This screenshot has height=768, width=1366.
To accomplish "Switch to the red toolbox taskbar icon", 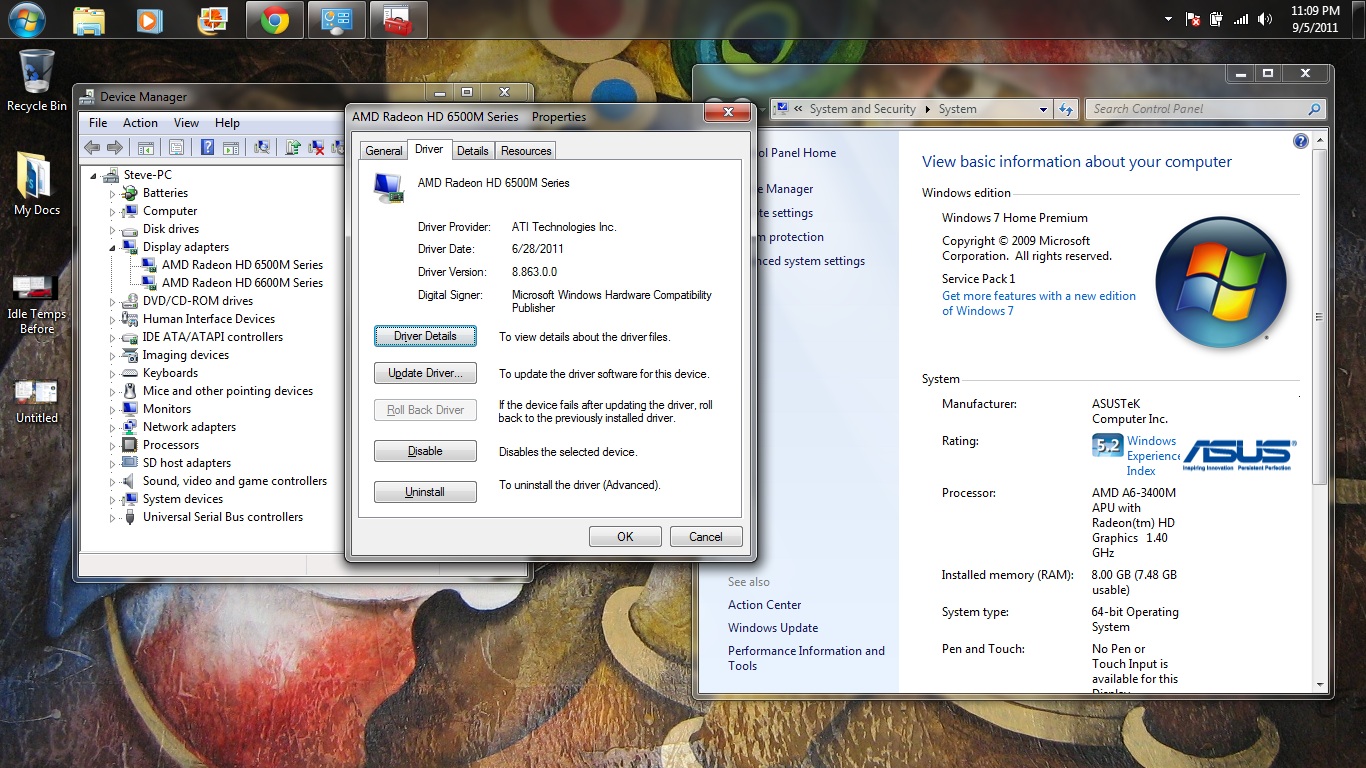I will click(398, 20).
